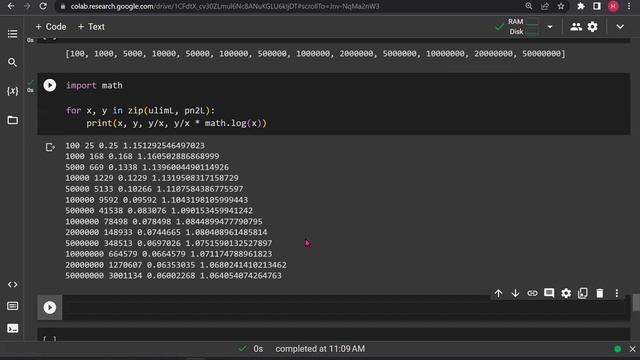
Task: Clear the cell output icon
Action: click(x=50, y=147)
